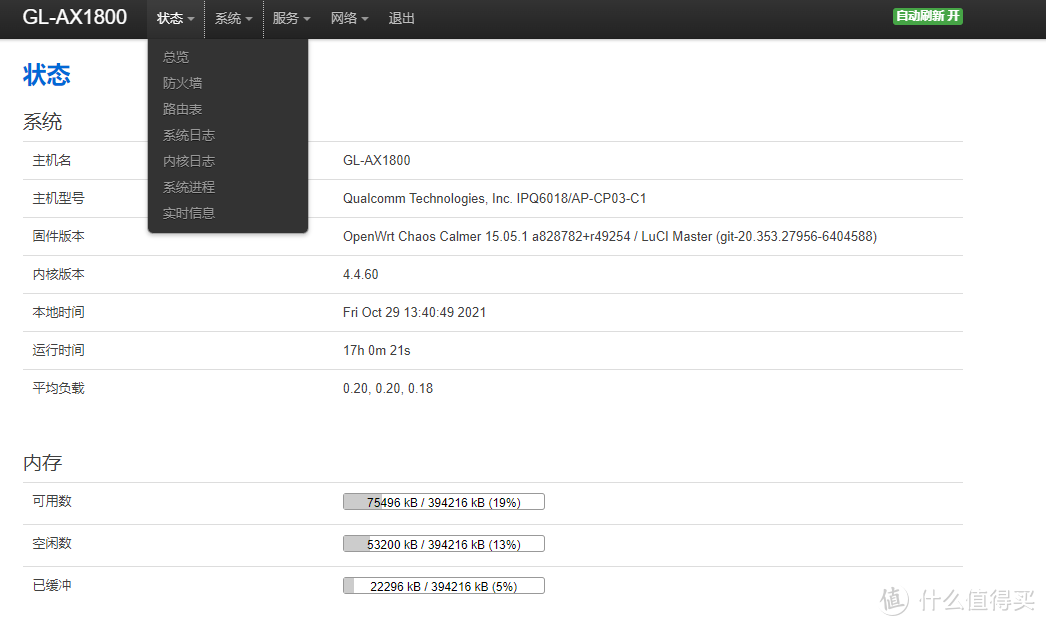Expand the 系统 menu
The width and height of the screenshot is (1046, 626).
point(232,18)
